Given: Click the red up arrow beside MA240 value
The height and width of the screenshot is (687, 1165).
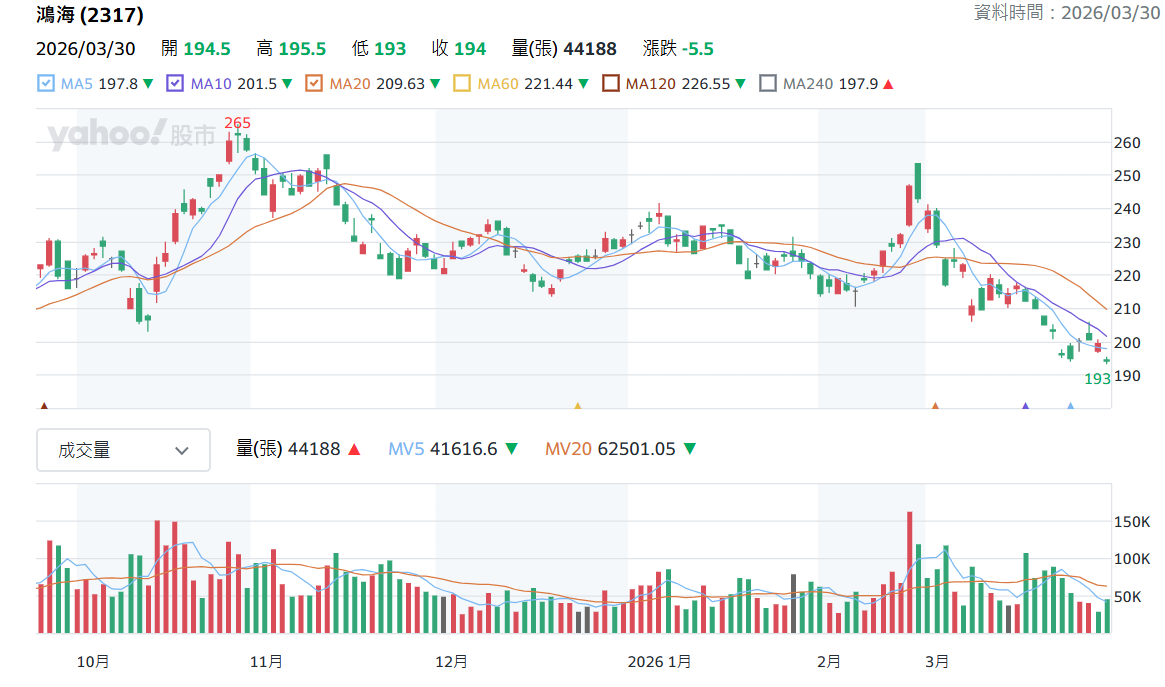Looking at the screenshot, I should coord(888,84).
